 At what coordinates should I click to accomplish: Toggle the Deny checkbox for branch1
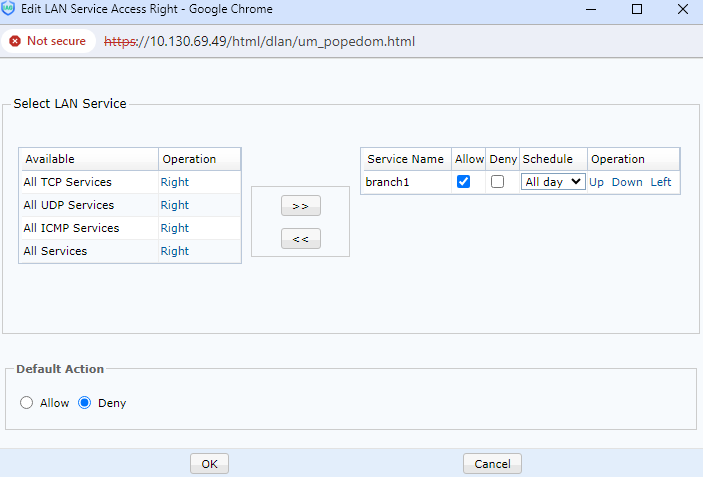pos(497,182)
